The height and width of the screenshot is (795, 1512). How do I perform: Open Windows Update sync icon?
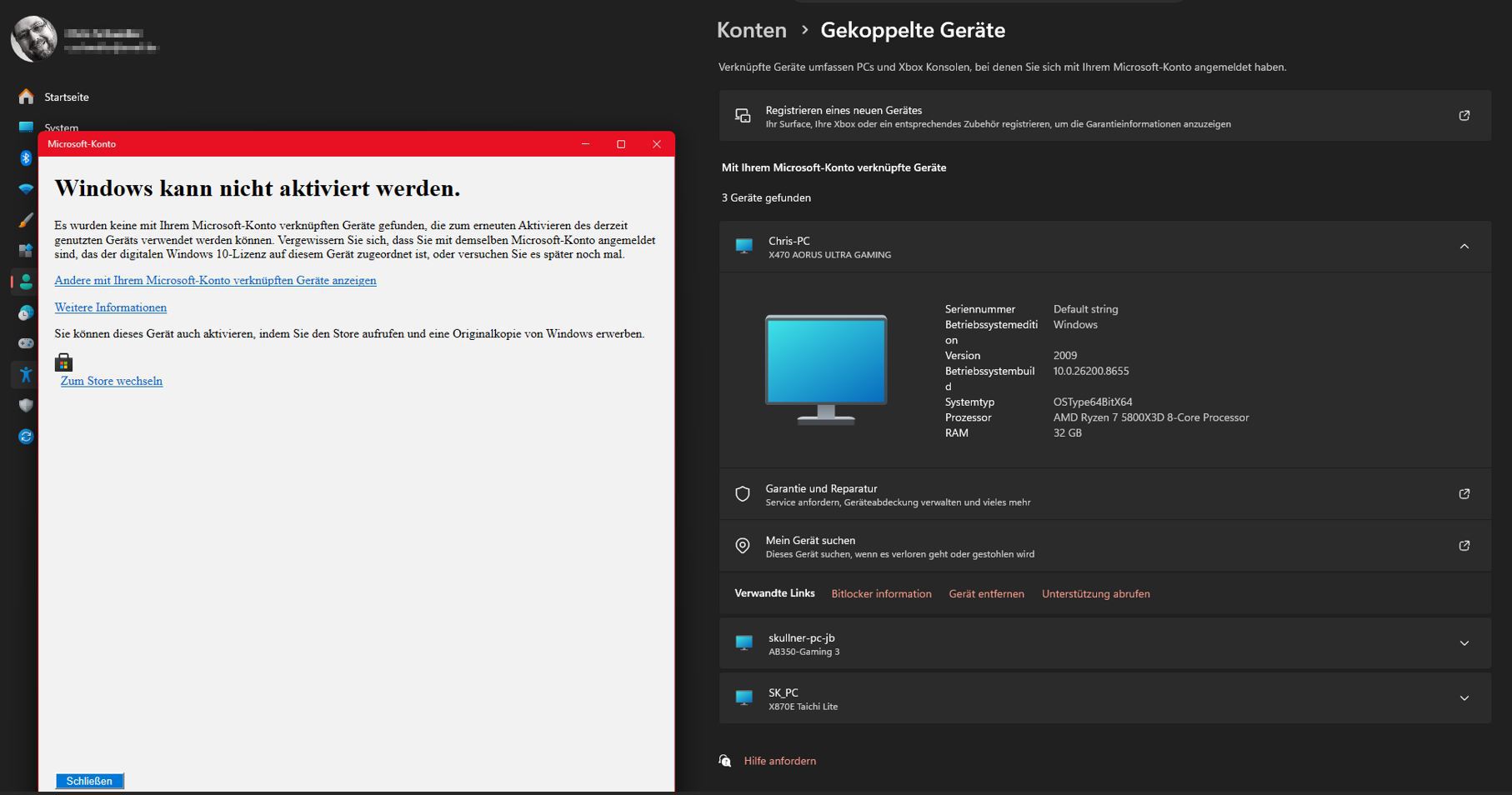[26, 436]
